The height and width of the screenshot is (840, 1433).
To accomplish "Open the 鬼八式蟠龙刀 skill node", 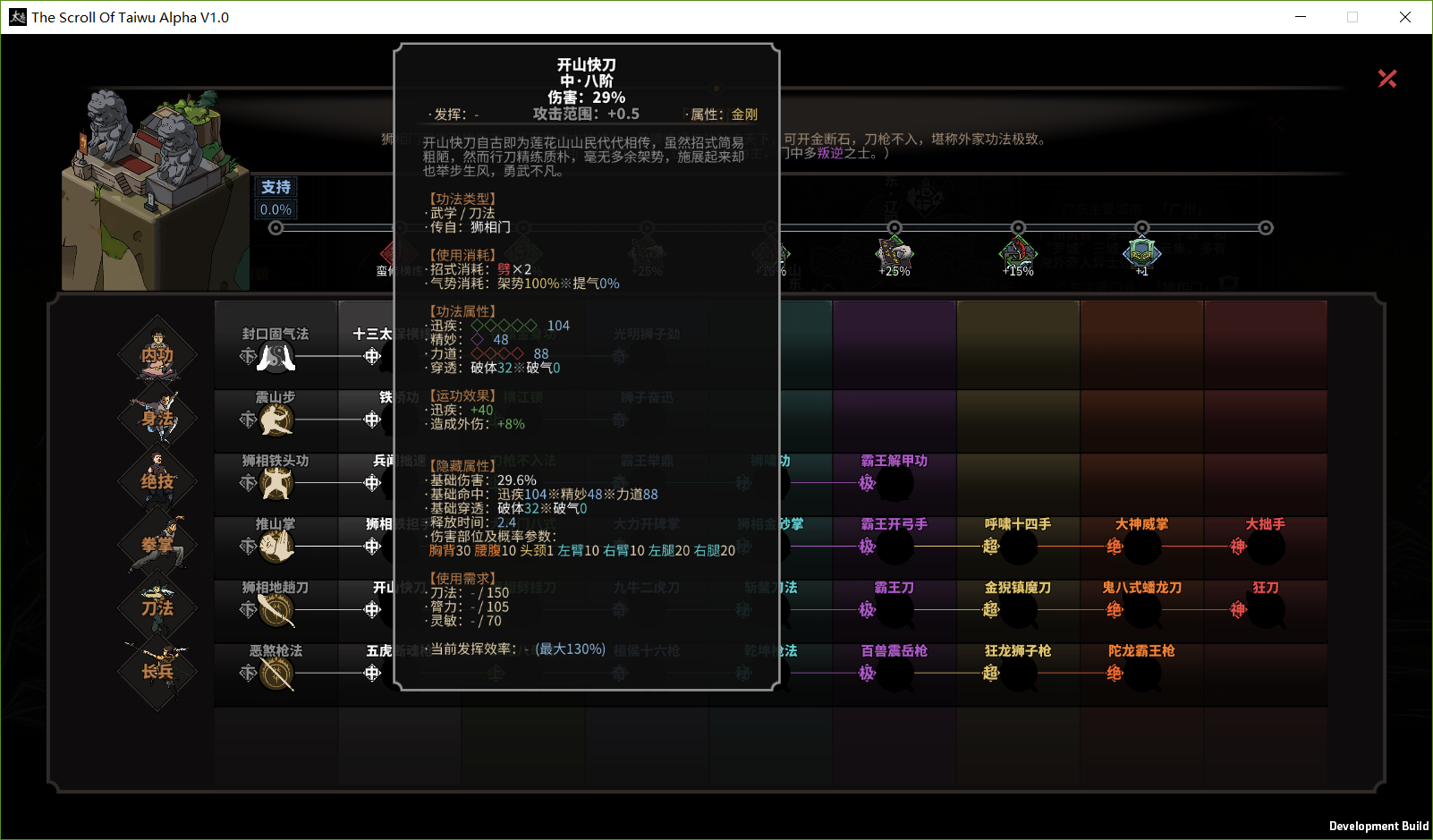I will [1141, 610].
